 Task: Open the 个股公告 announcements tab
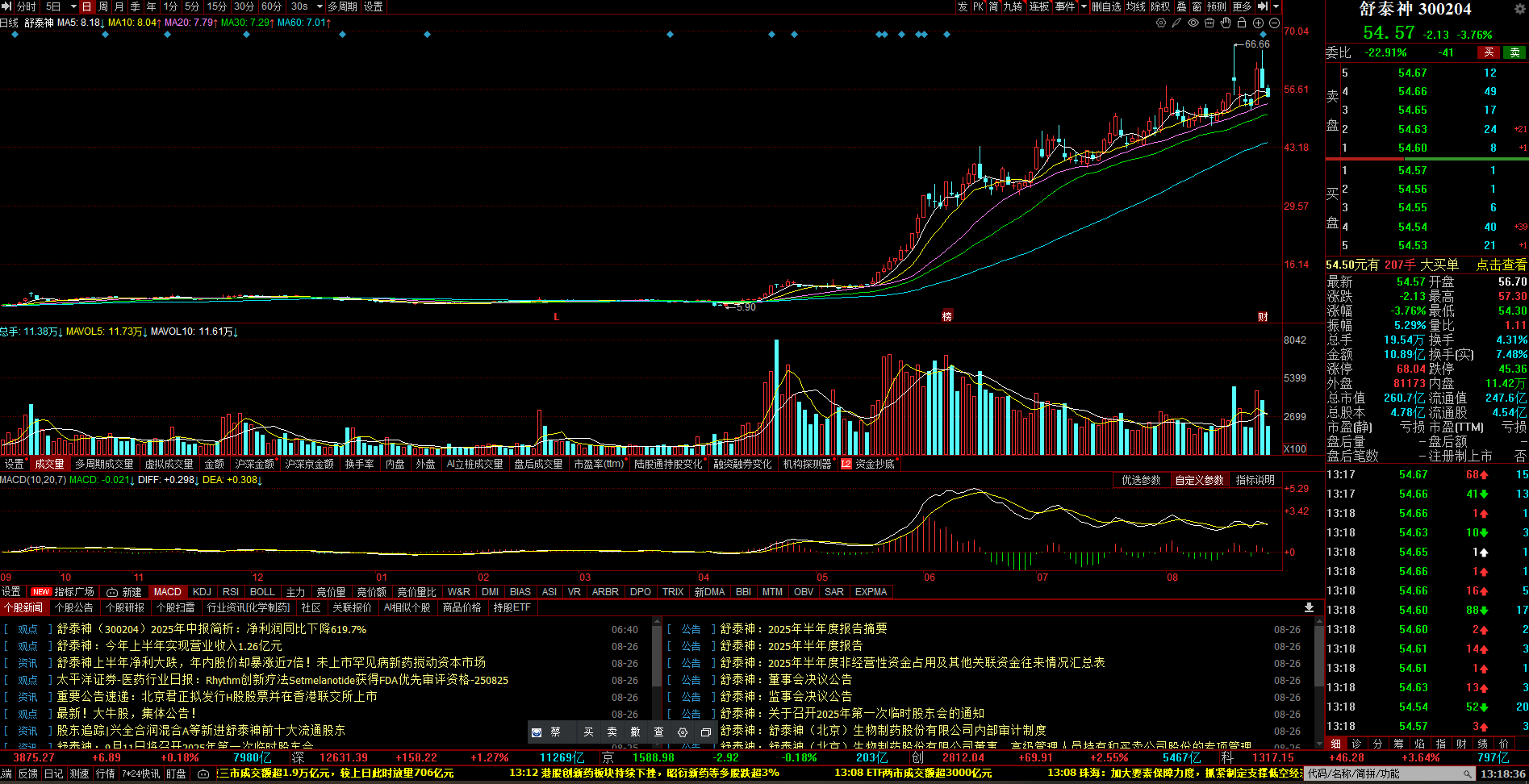[74, 607]
